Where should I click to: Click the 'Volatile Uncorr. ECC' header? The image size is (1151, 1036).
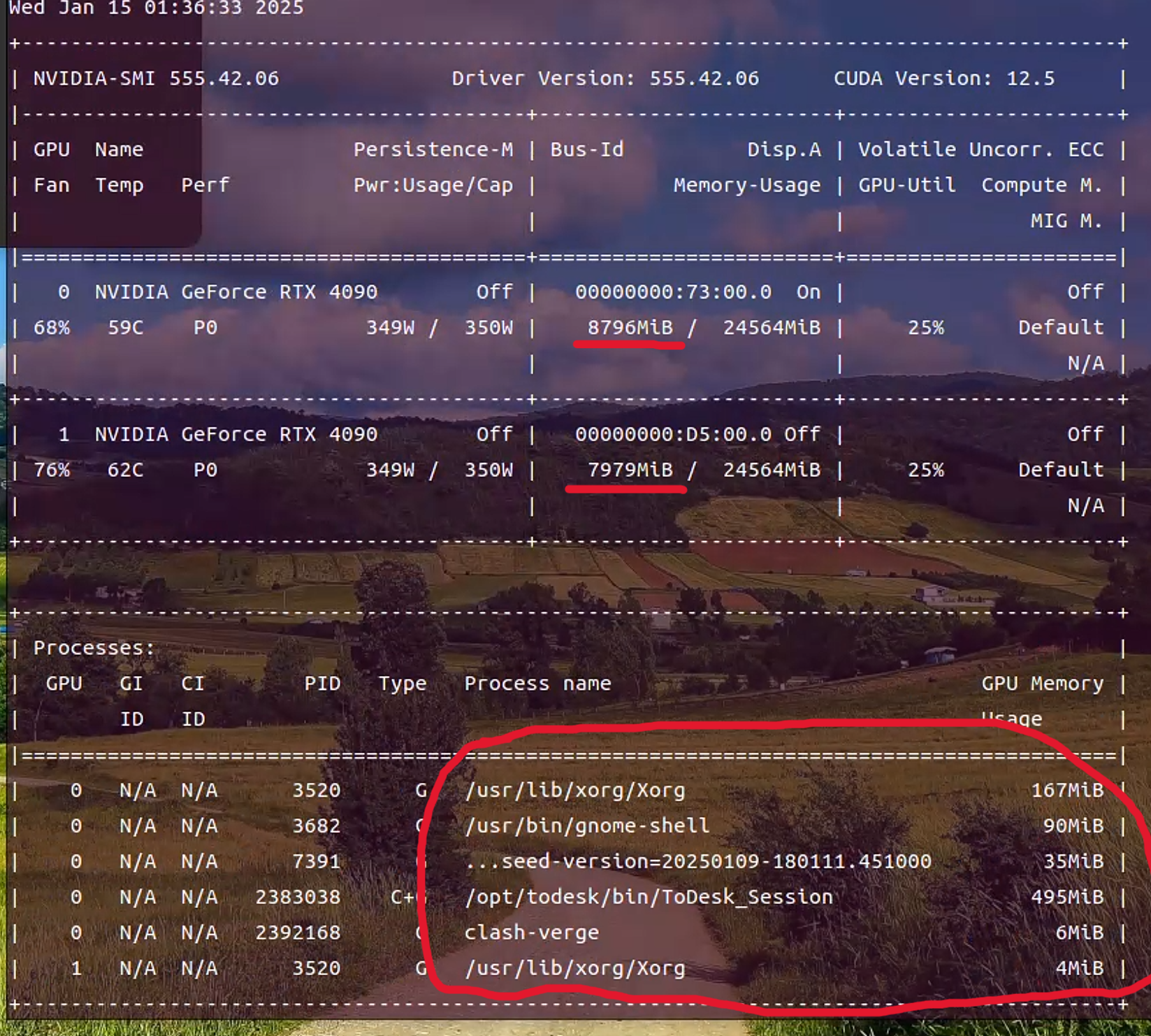click(x=981, y=150)
